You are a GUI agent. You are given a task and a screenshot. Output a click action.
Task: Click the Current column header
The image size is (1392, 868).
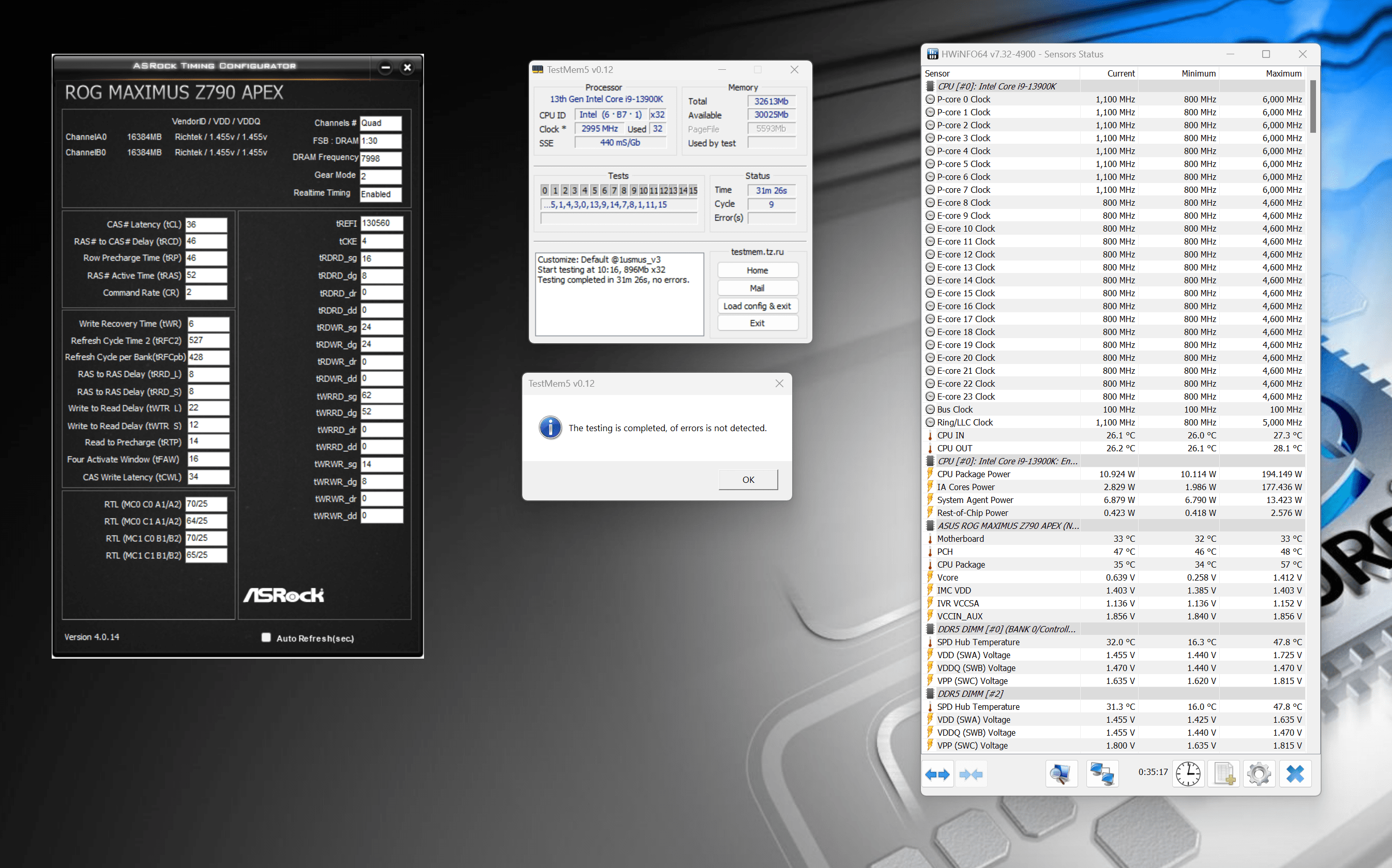tap(1120, 73)
